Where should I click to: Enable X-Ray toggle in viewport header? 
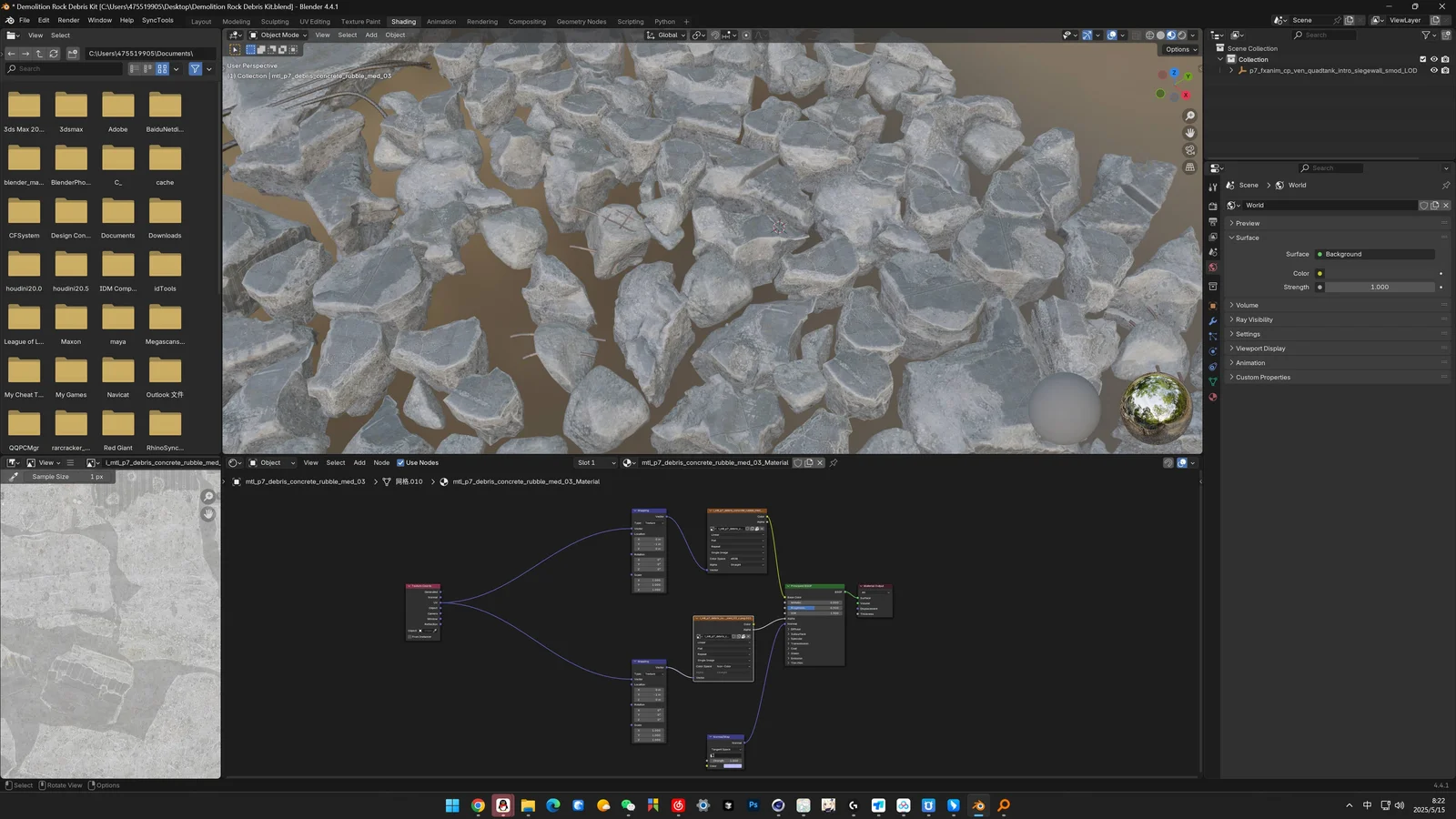[x=1137, y=35]
